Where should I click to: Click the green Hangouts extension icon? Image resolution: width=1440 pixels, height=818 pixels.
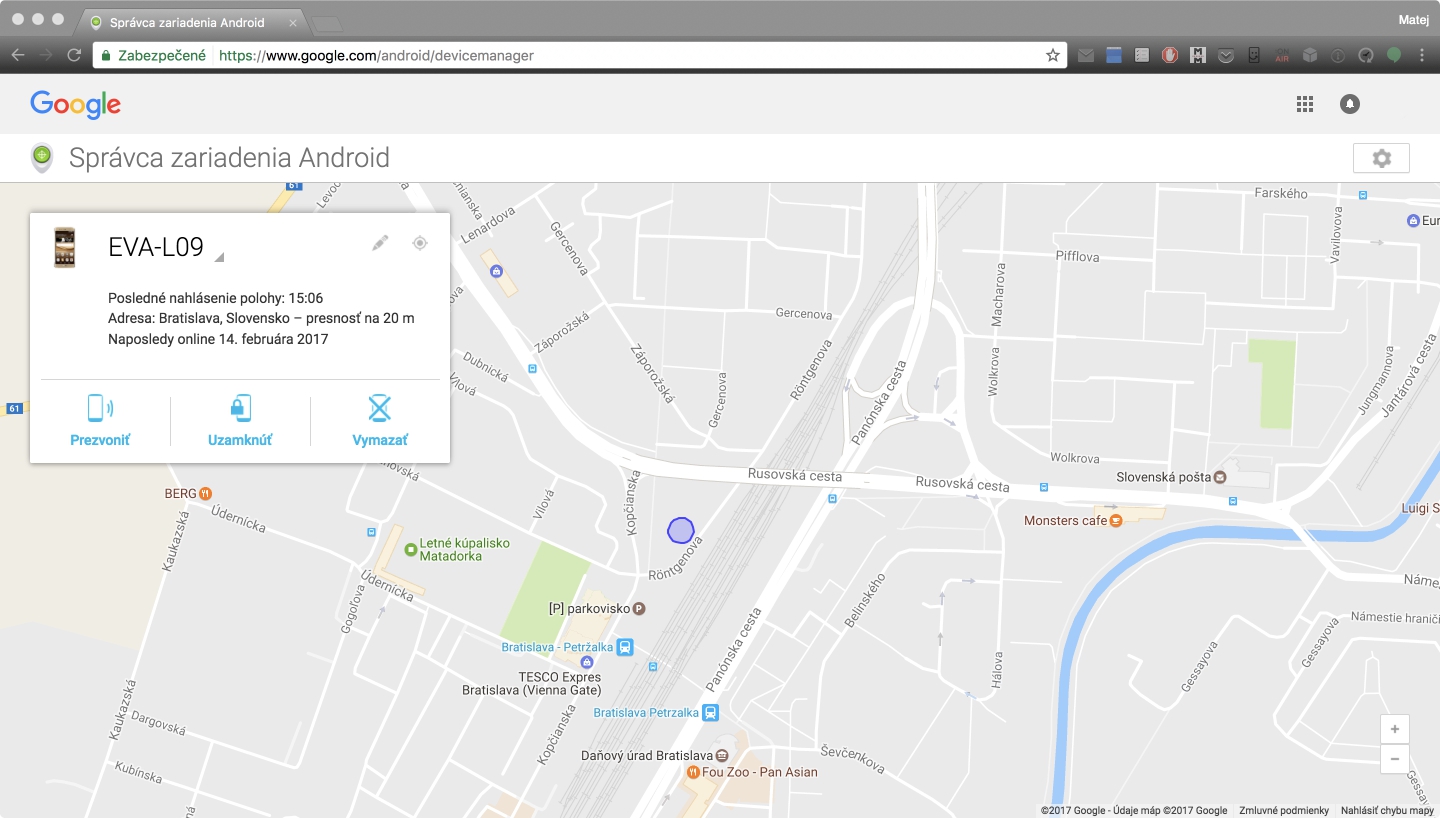tap(1394, 56)
